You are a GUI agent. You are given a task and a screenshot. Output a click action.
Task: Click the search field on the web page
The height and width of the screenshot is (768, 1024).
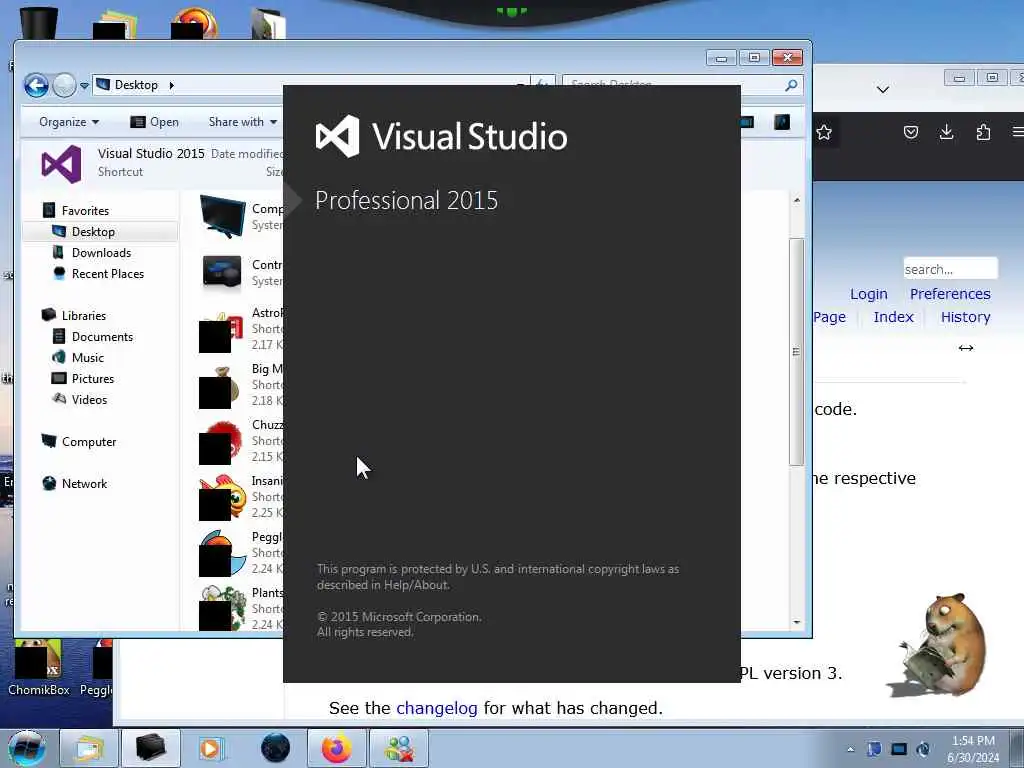(x=950, y=269)
